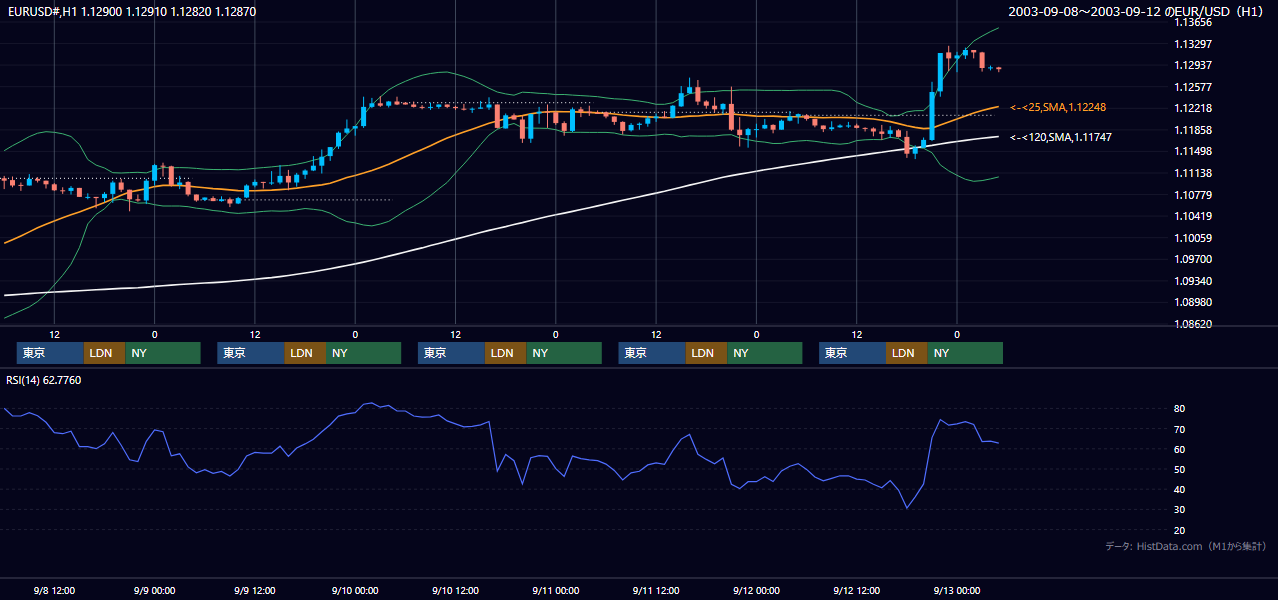Click the RSI scale value 40

[x=1180, y=489]
